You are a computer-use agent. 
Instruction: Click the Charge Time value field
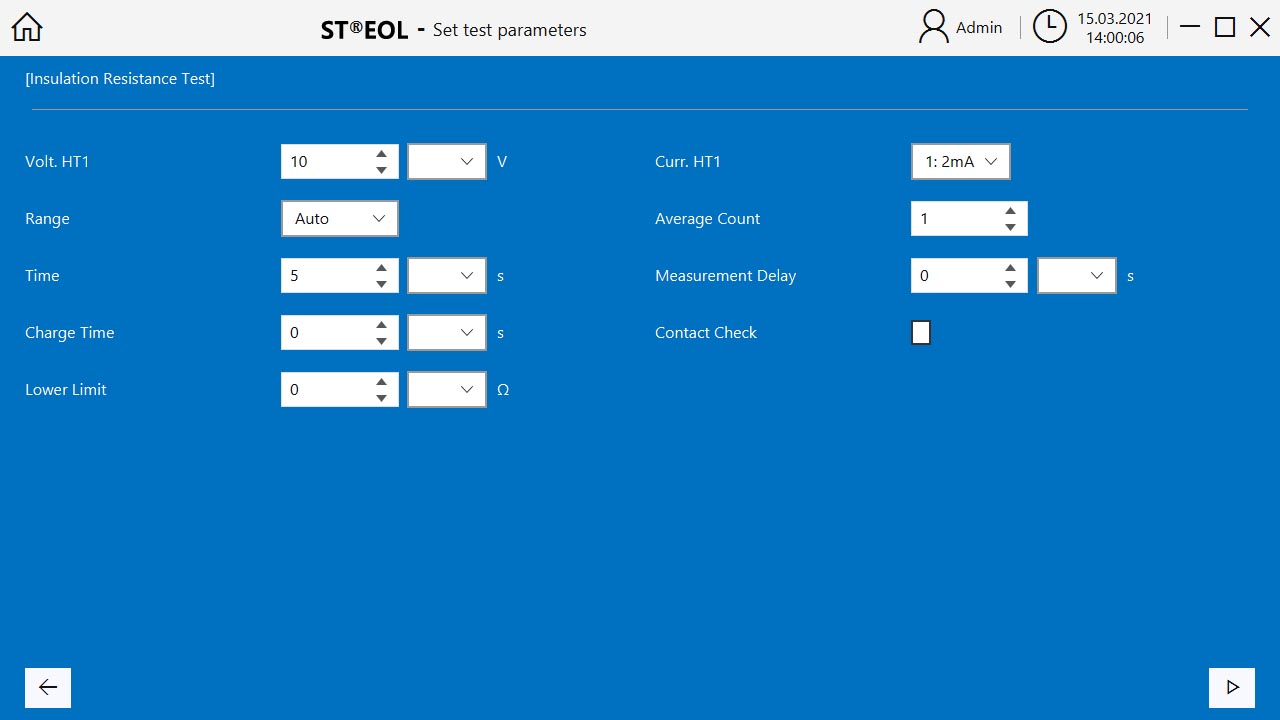coord(325,333)
